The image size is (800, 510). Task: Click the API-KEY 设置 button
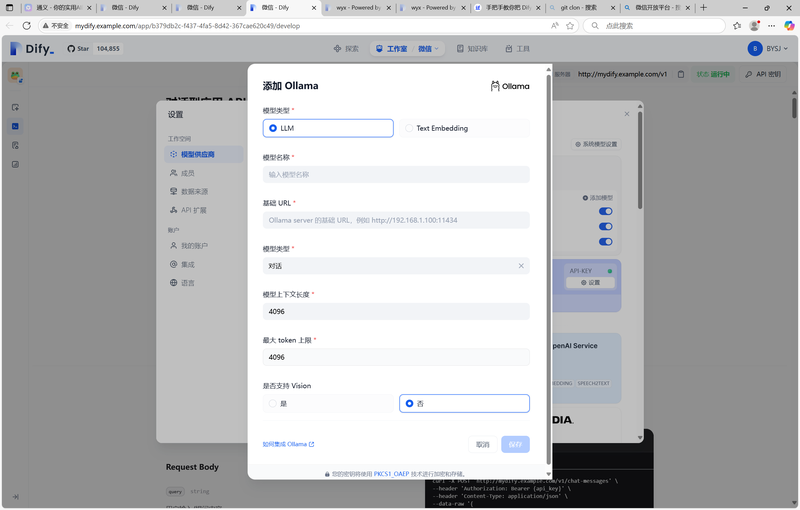tap(590, 283)
